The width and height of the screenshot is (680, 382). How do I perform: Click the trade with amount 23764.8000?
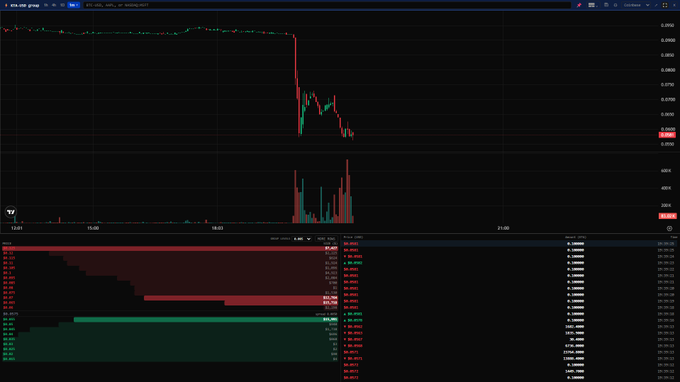coord(510,352)
